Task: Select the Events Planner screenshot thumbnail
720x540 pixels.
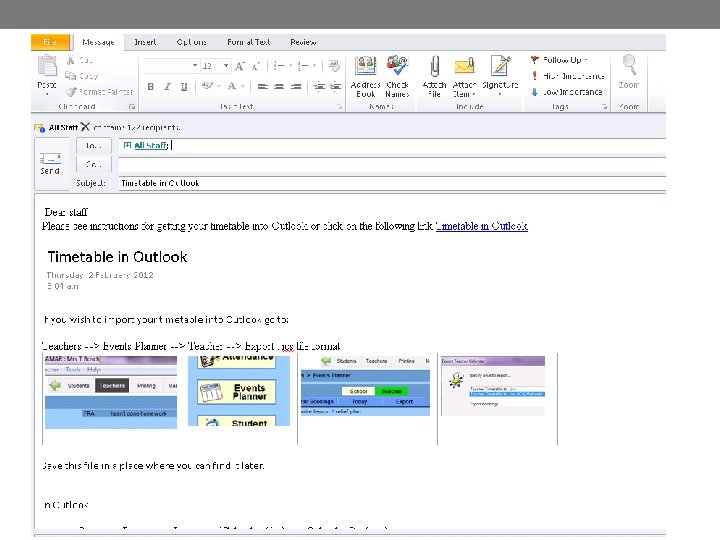Action: point(239,391)
